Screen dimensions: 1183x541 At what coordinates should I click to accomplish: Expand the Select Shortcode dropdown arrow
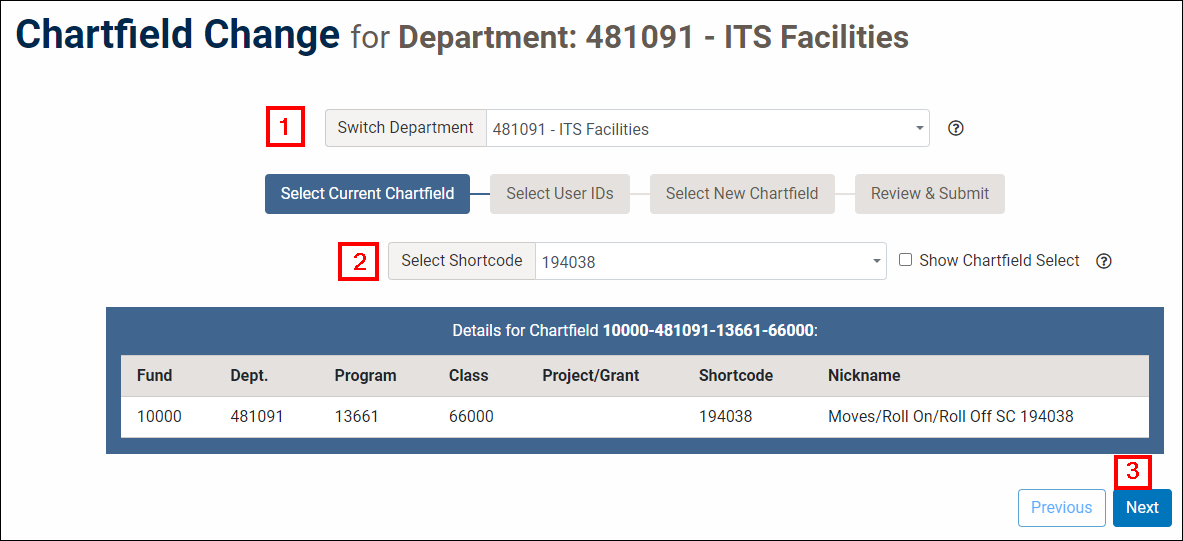876,261
